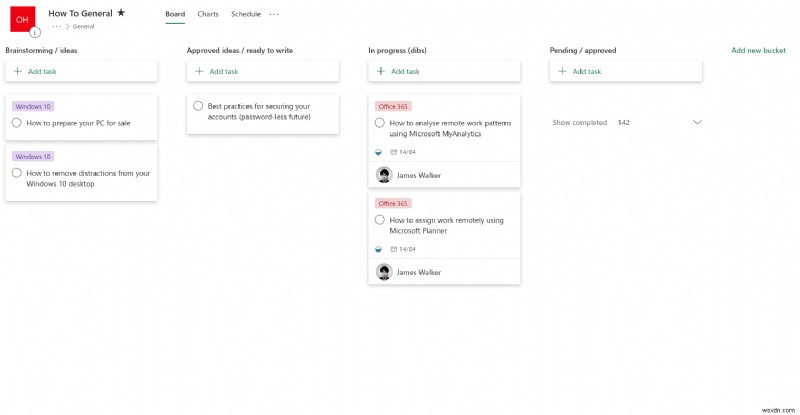Click plus icon in In progress Add task
Image resolution: width=800 pixels, height=415 pixels.
tap(381, 71)
